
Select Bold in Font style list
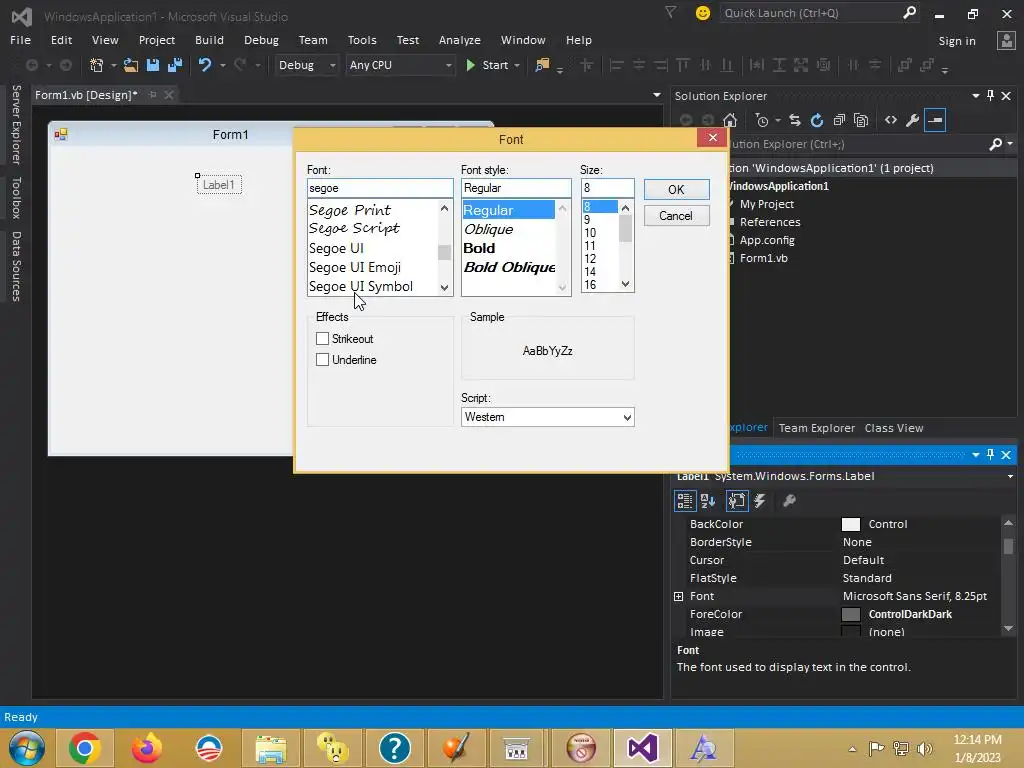click(x=479, y=248)
